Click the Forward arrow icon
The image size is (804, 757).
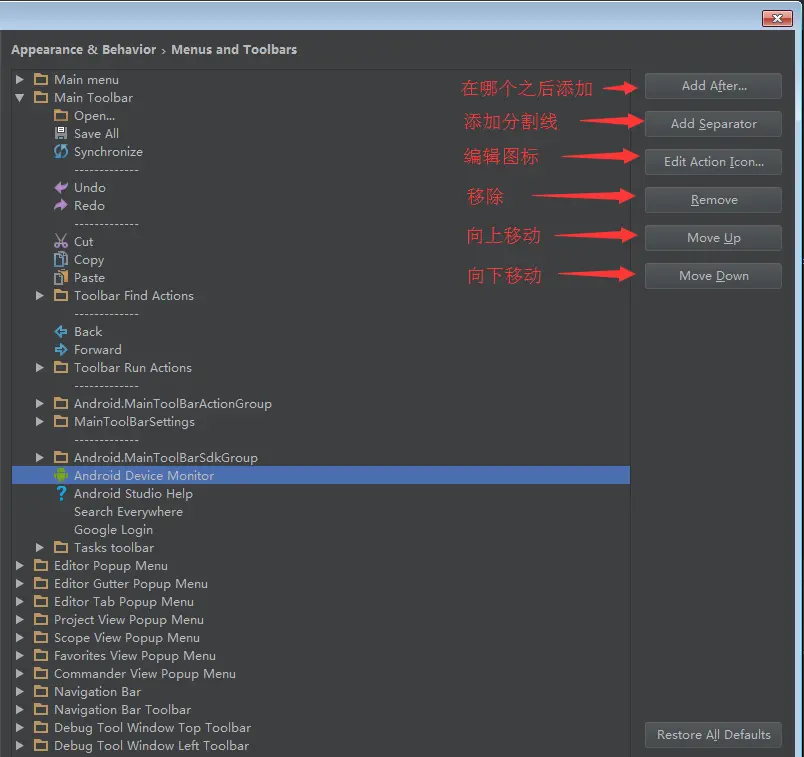61,349
